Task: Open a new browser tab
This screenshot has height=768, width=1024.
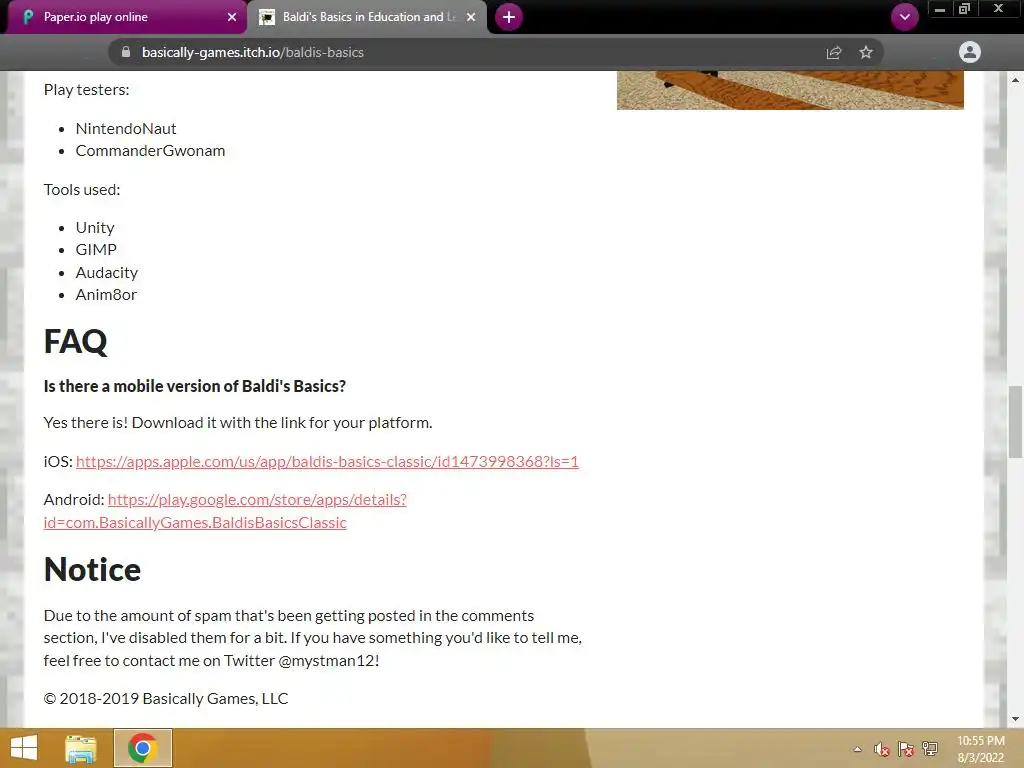Action: pos(509,17)
